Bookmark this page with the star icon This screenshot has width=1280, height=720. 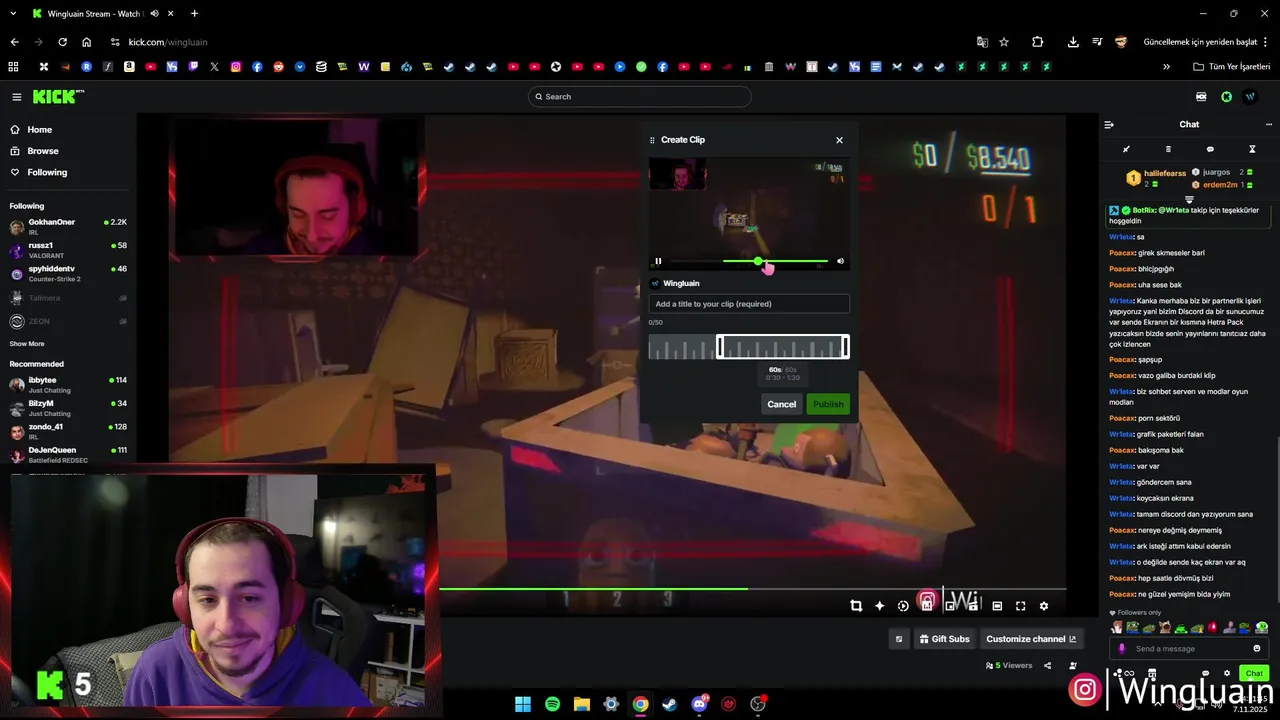1004,42
